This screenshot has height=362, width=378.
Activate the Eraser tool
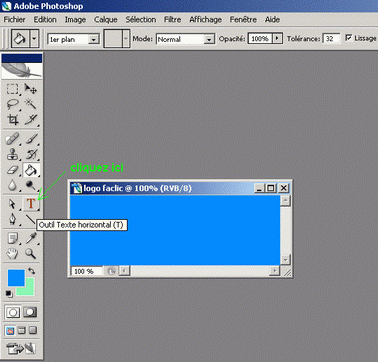pos(13,170)
